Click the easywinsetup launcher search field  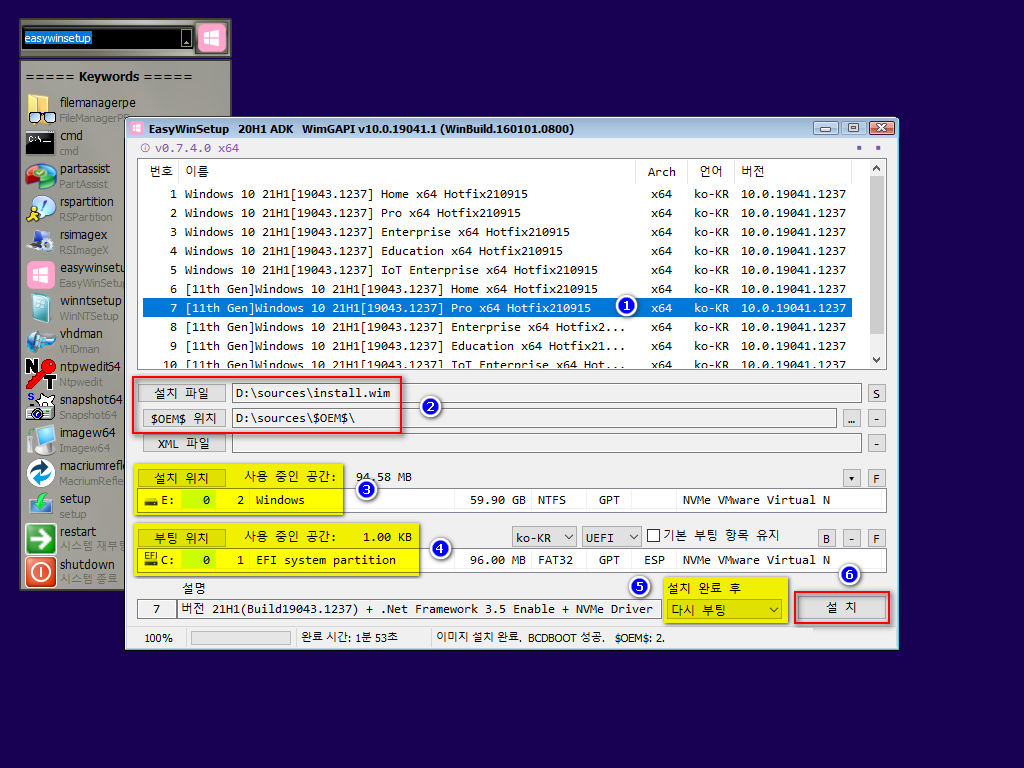point(101,39)
